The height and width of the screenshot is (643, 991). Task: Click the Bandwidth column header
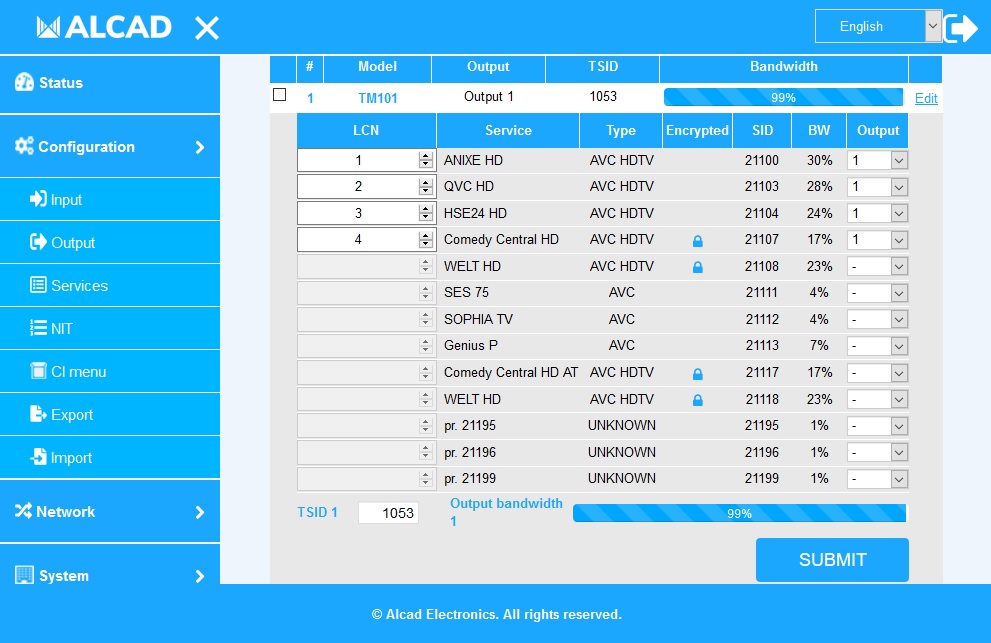(784, 66)
